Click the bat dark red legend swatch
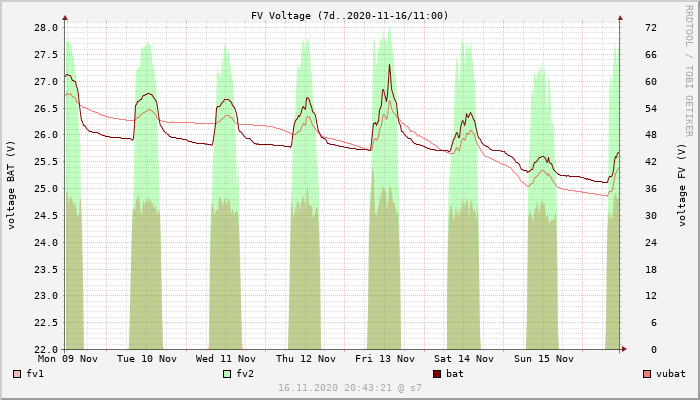700x400 pixels. click(x=437, y=374)
